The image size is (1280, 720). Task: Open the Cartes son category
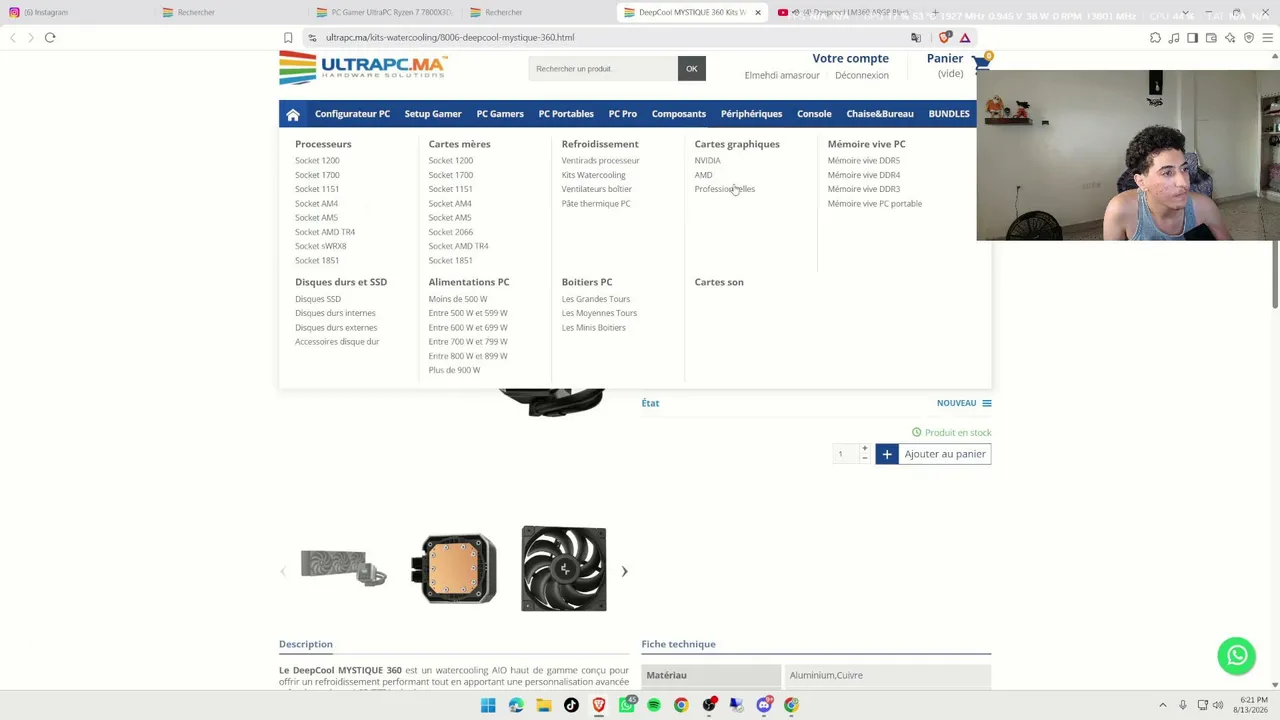(719, 282)
